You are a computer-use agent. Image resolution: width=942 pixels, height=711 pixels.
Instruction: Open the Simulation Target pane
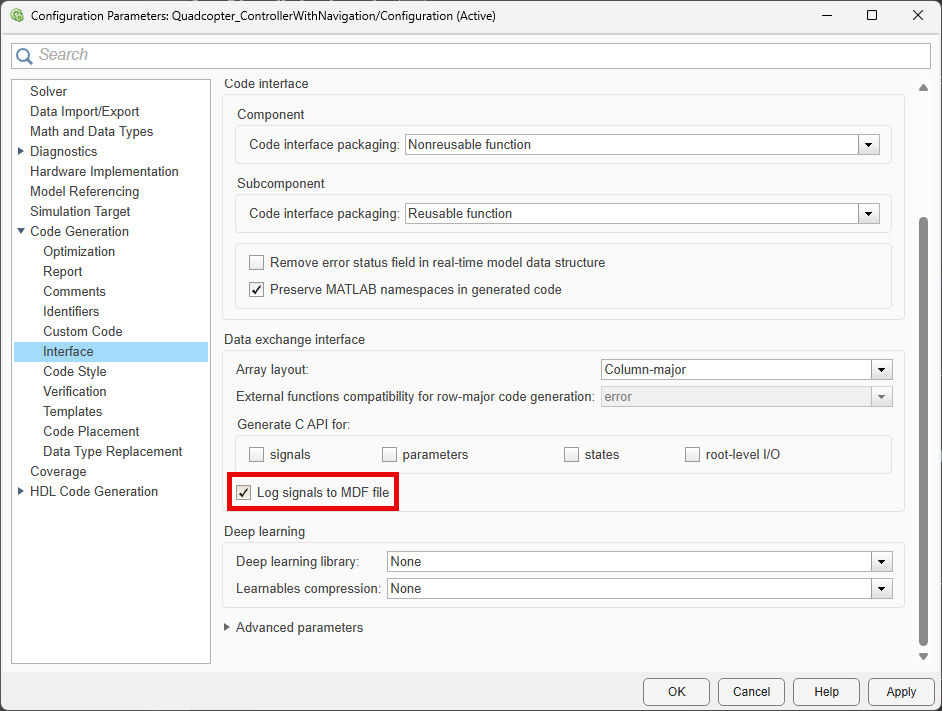(x=80, y=211)
